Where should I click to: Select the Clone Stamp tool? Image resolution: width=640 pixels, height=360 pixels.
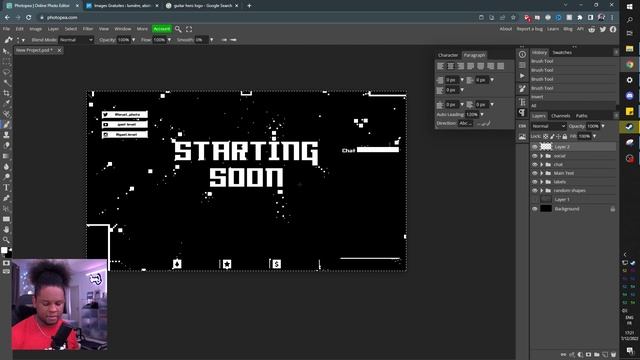(6, 135)
